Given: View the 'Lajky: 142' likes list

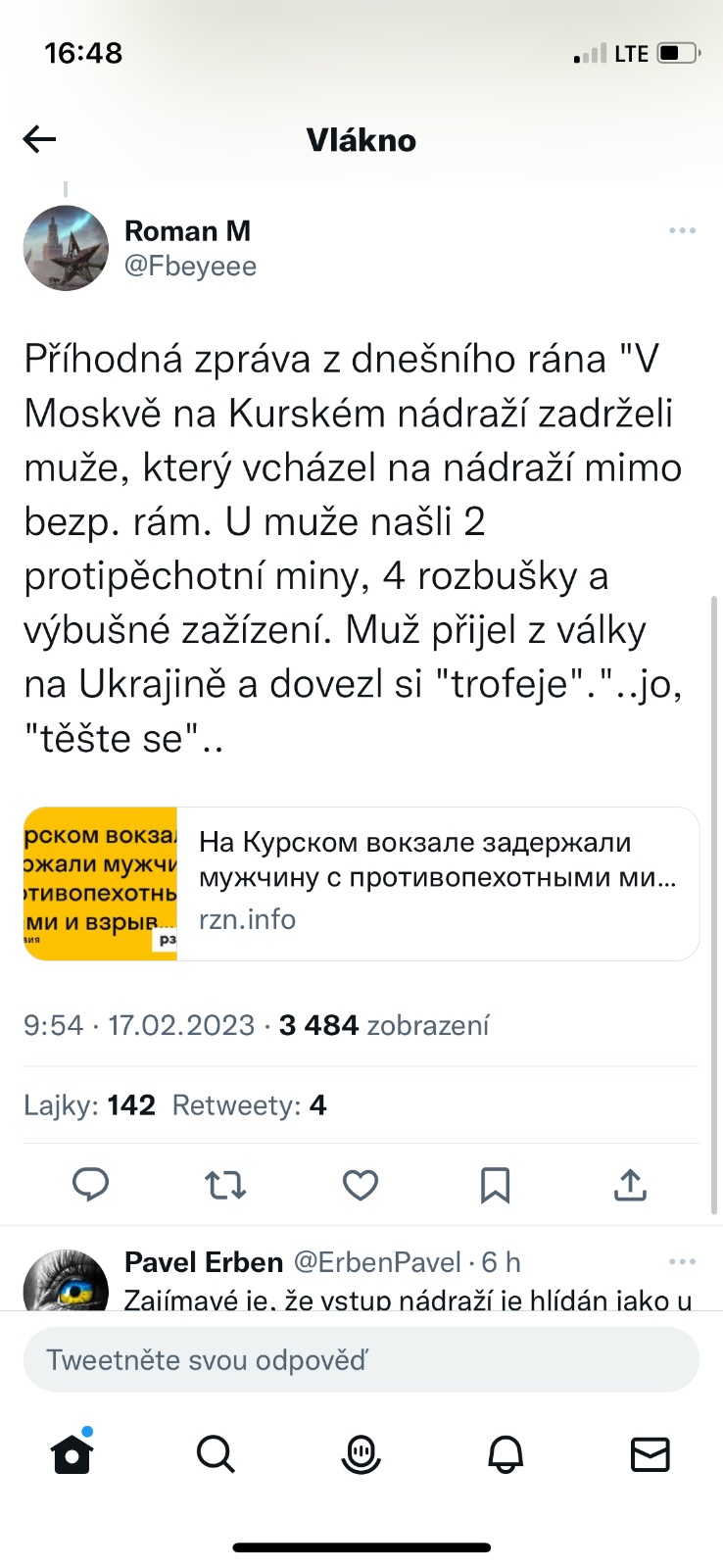Looking at the screenshot, I should [x=90, y=1105].
